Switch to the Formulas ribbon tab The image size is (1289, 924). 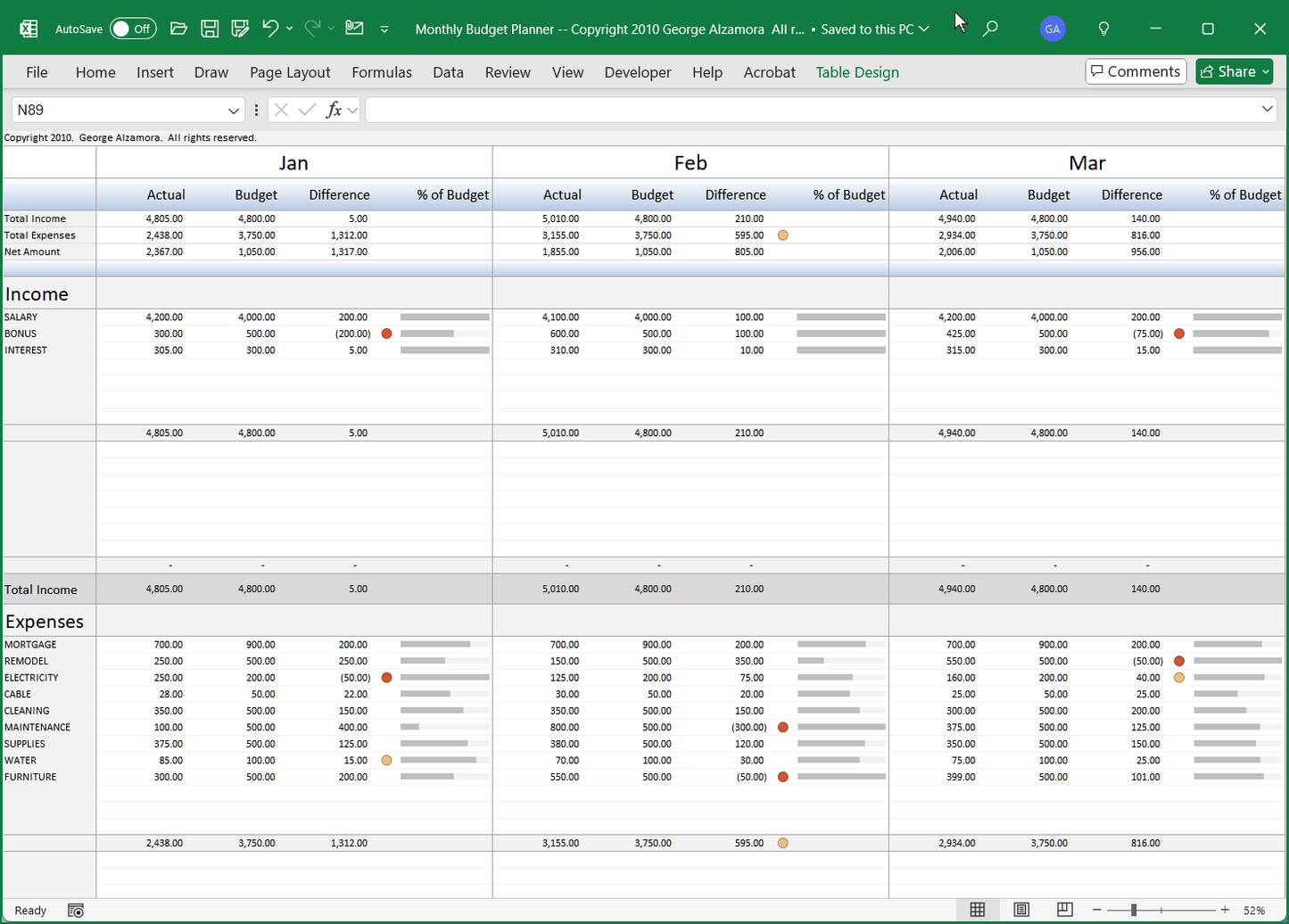[x=381, y=72]
